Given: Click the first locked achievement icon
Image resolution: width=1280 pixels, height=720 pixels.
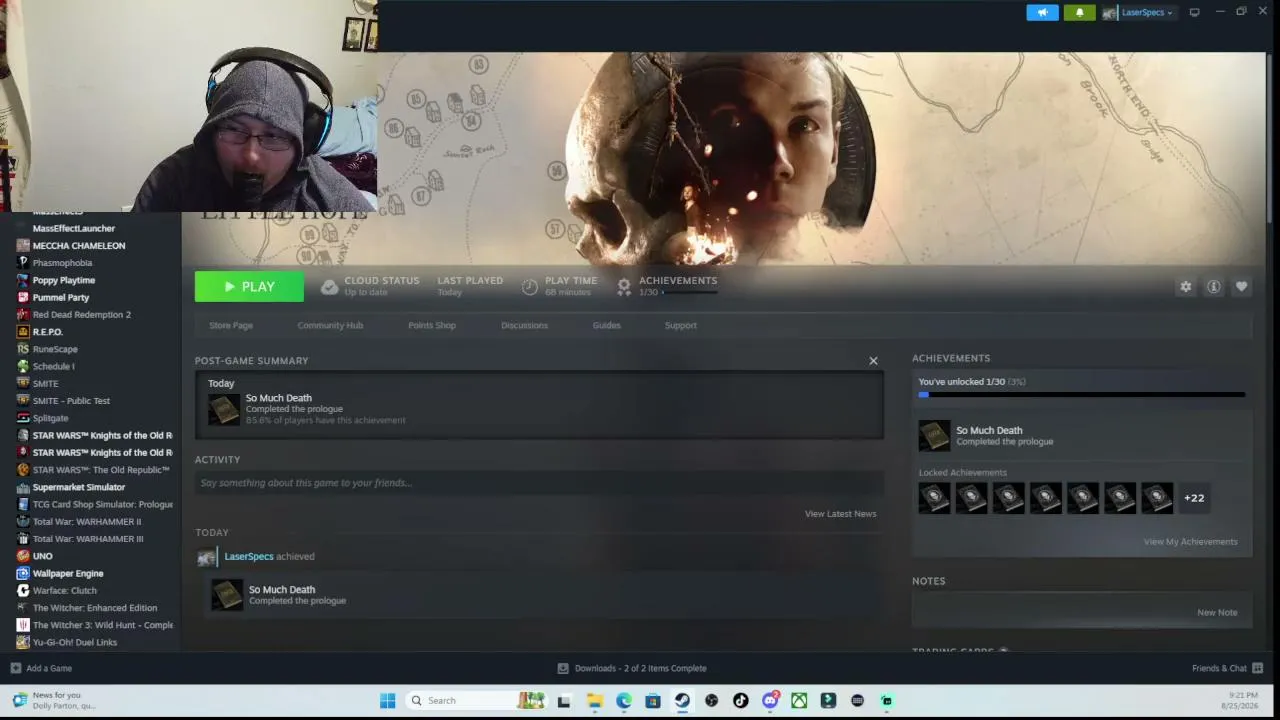Looking at the screenshot, I should pyautogui.click(x=934, y=498).
